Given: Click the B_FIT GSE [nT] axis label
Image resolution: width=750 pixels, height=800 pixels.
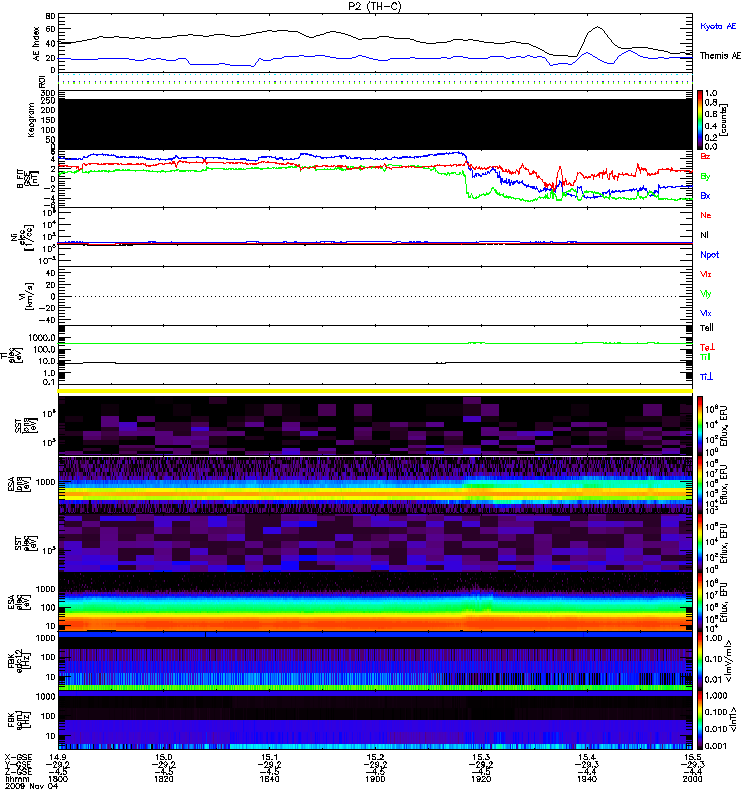Looking at the screenshot, I should coord(27,179).
